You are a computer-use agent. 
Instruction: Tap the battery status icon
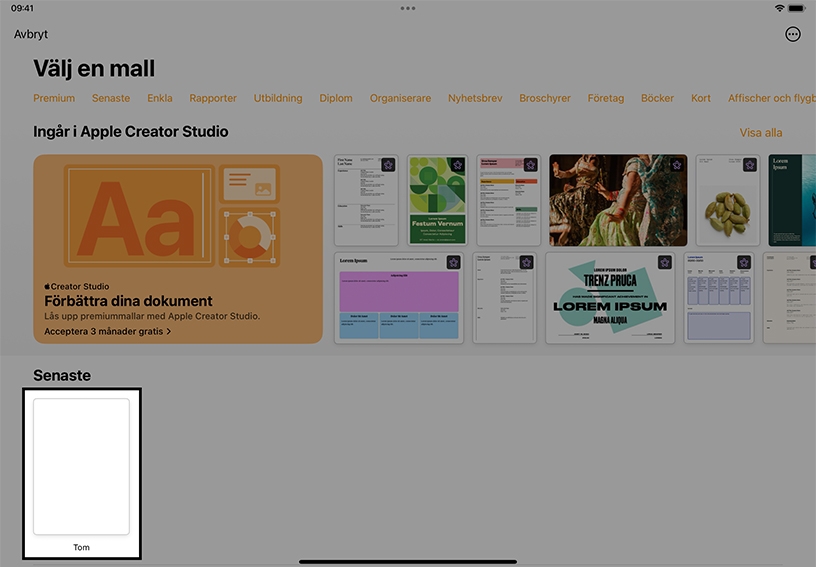(x=797, y=8)
